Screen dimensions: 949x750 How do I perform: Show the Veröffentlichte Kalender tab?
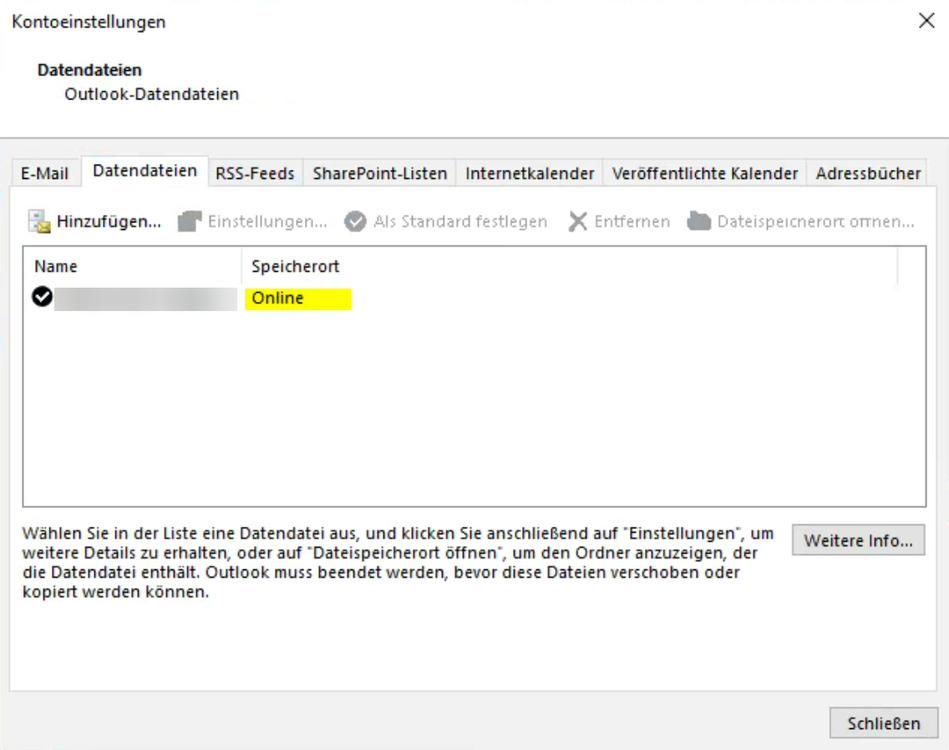tap(705, 173)
